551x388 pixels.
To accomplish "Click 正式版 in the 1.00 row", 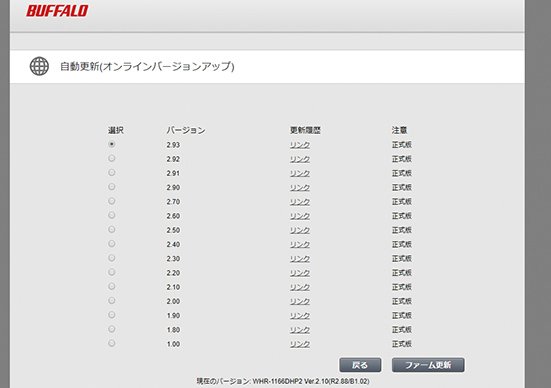I will click(402, 344).
